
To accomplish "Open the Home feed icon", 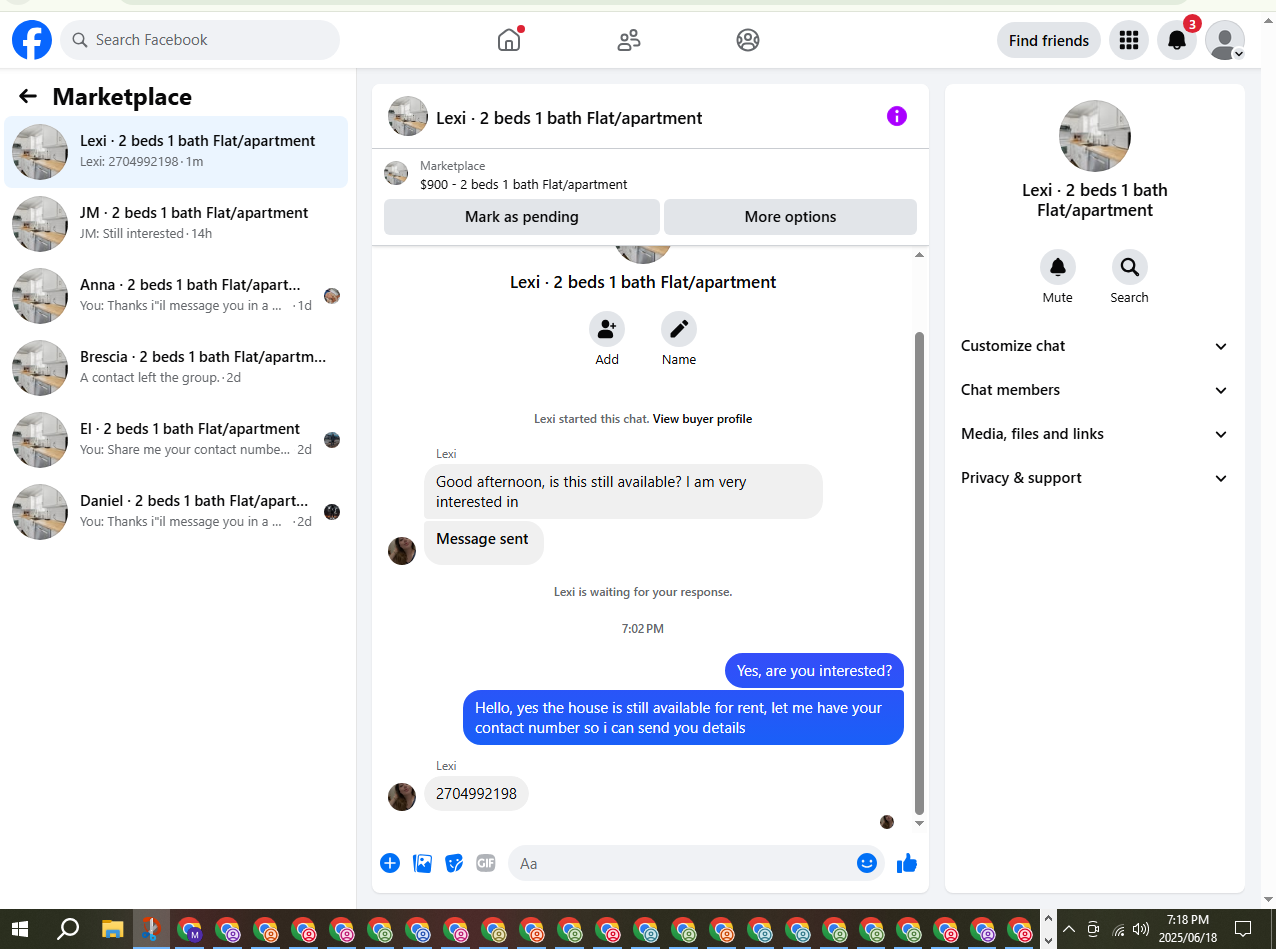I will tap(510, 40).
